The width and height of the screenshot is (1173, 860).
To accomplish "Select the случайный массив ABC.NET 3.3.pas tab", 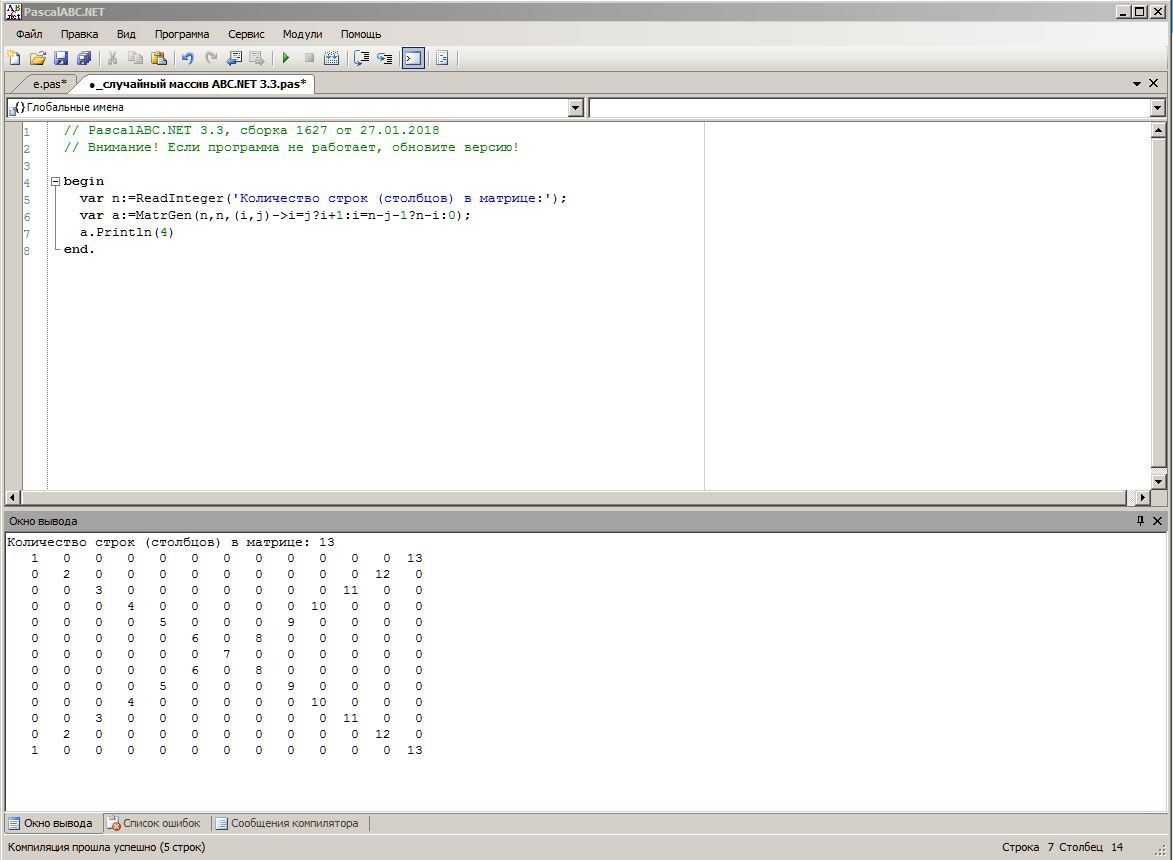I will (197, 84).
